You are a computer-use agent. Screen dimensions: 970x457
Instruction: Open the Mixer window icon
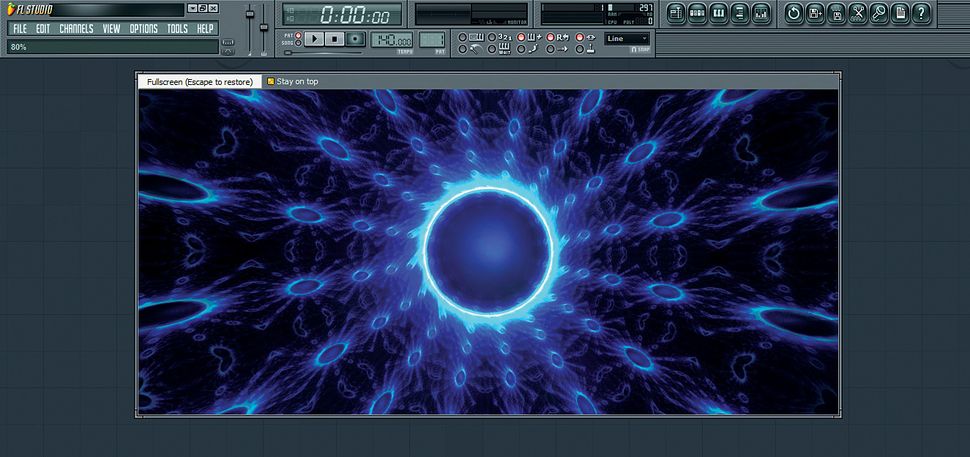coord(761,13)
